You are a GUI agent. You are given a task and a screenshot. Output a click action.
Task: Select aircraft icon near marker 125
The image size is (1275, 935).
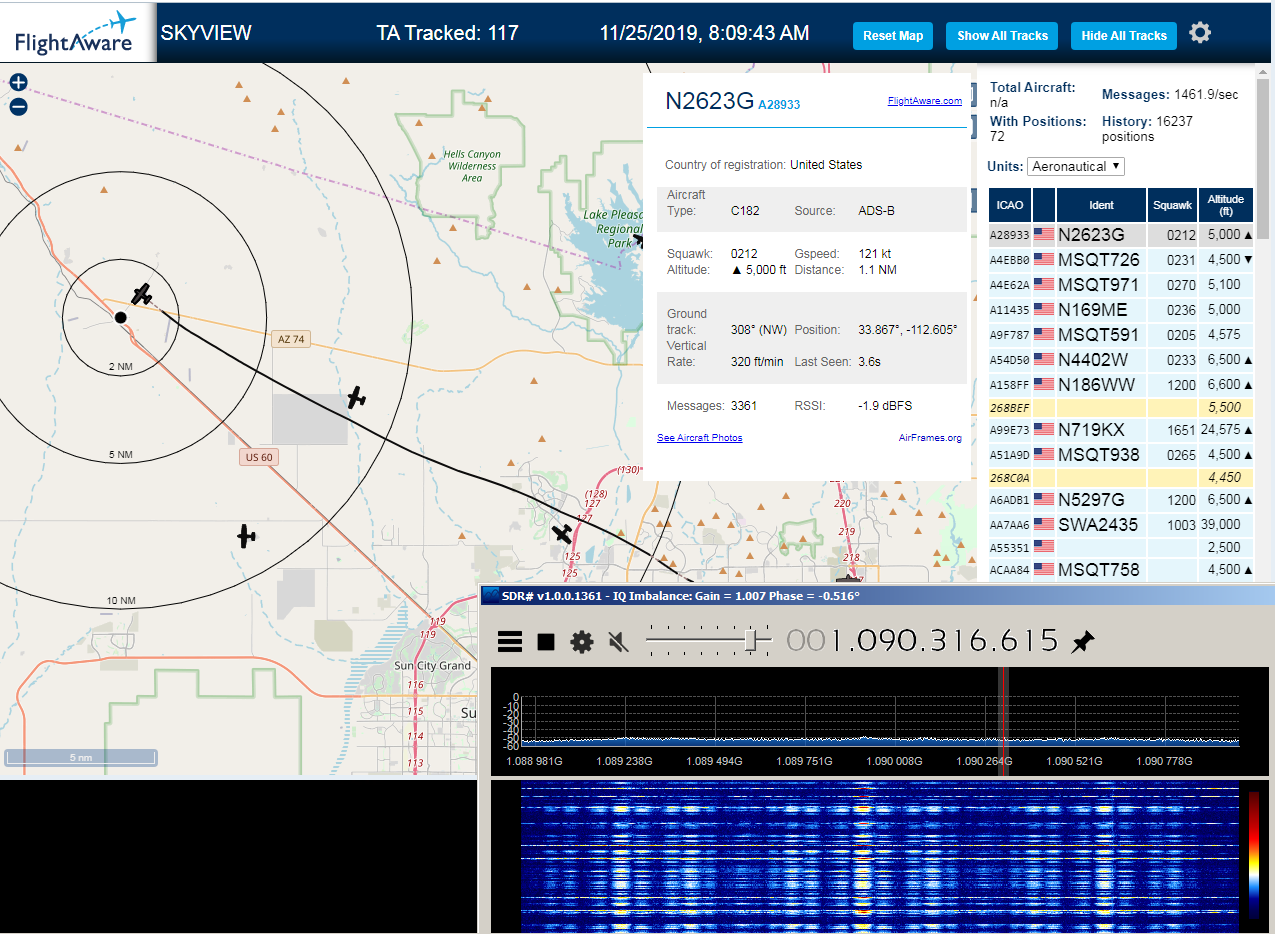click(563, 533)
